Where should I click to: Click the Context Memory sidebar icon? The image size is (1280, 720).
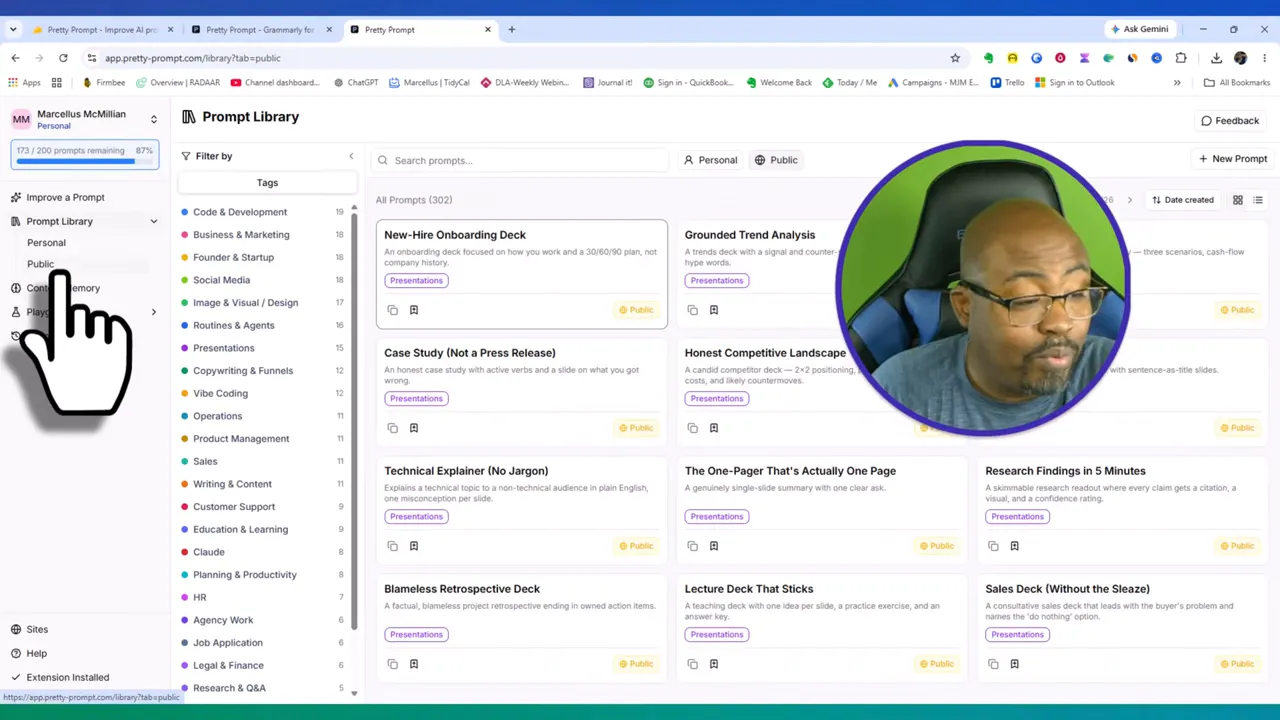pyautogui.click(x=16, y=288)
